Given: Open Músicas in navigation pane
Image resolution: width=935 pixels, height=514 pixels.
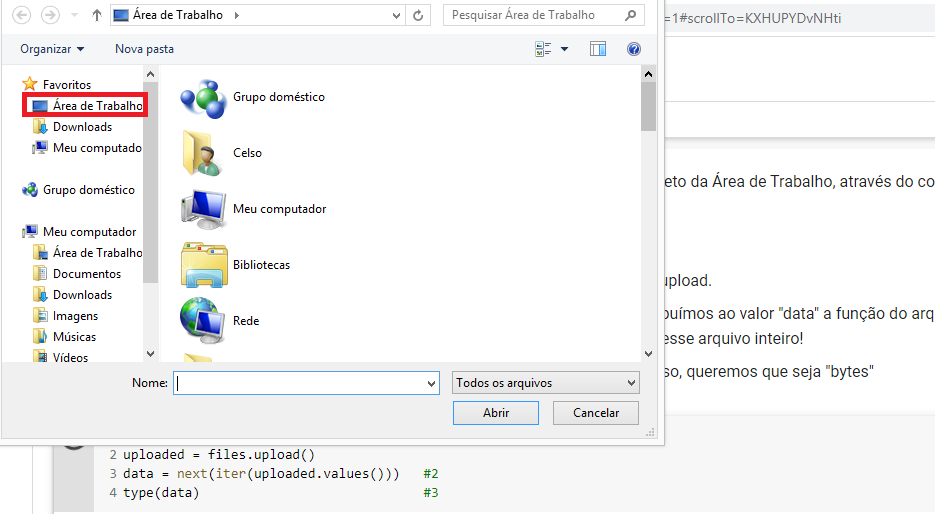Looking at the screenshot, I should pyautogui.click(x=64, y=336).
